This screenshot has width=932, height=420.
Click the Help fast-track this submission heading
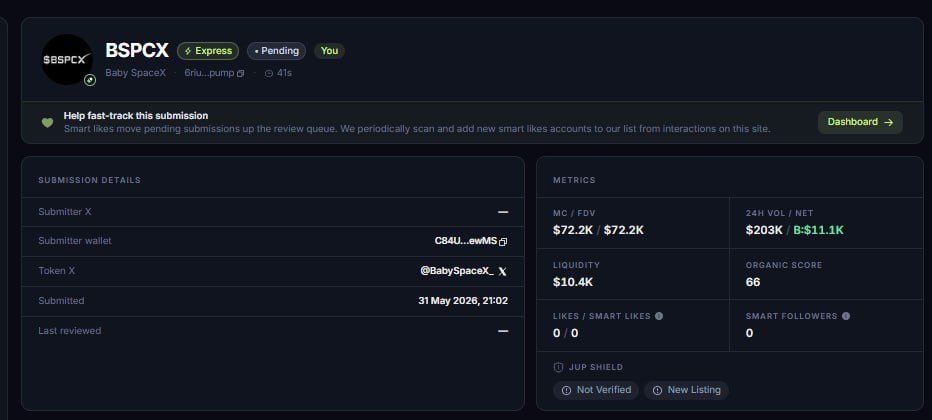(x=136, y=116)
